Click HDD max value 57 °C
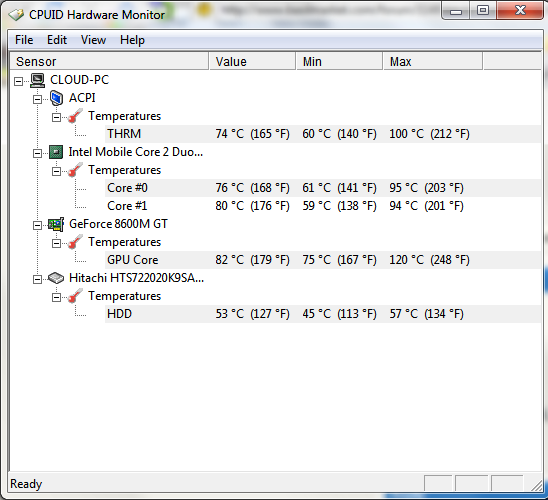 pos(426,314)
